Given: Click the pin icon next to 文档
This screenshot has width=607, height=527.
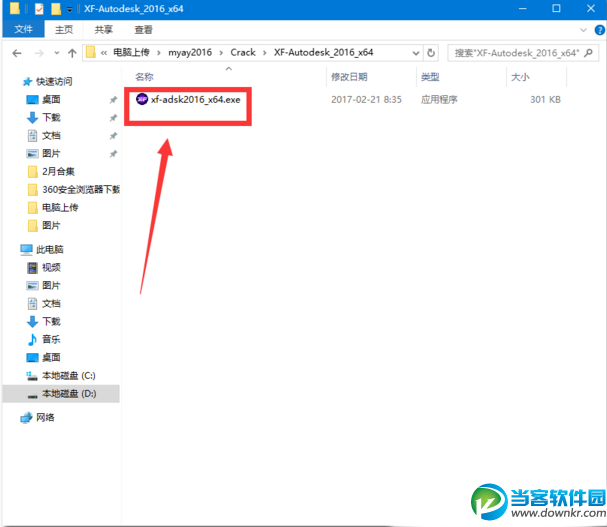Looking at the screenshot, I should pyautogui.click(x=113, y=136).
